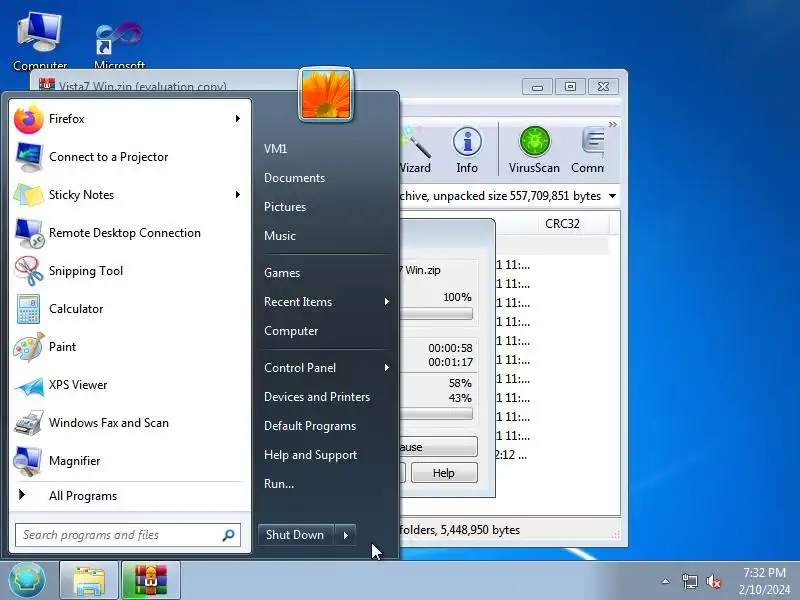This screenshot has width=800, height=600.
Task: Click Help in extraction dialog
Action: point(444,473)
